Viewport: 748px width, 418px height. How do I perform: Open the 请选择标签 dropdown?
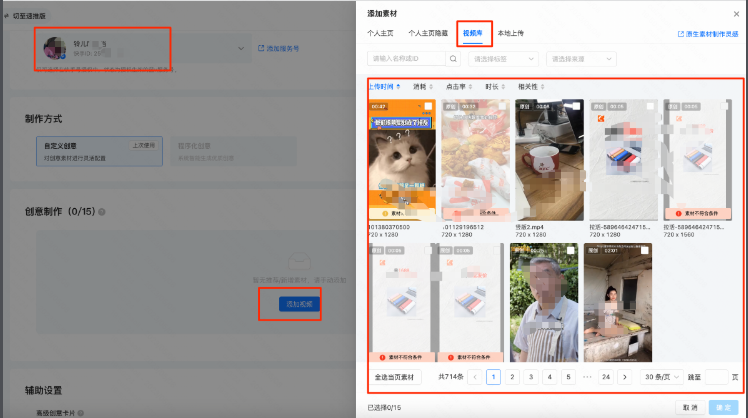[503, 59]
